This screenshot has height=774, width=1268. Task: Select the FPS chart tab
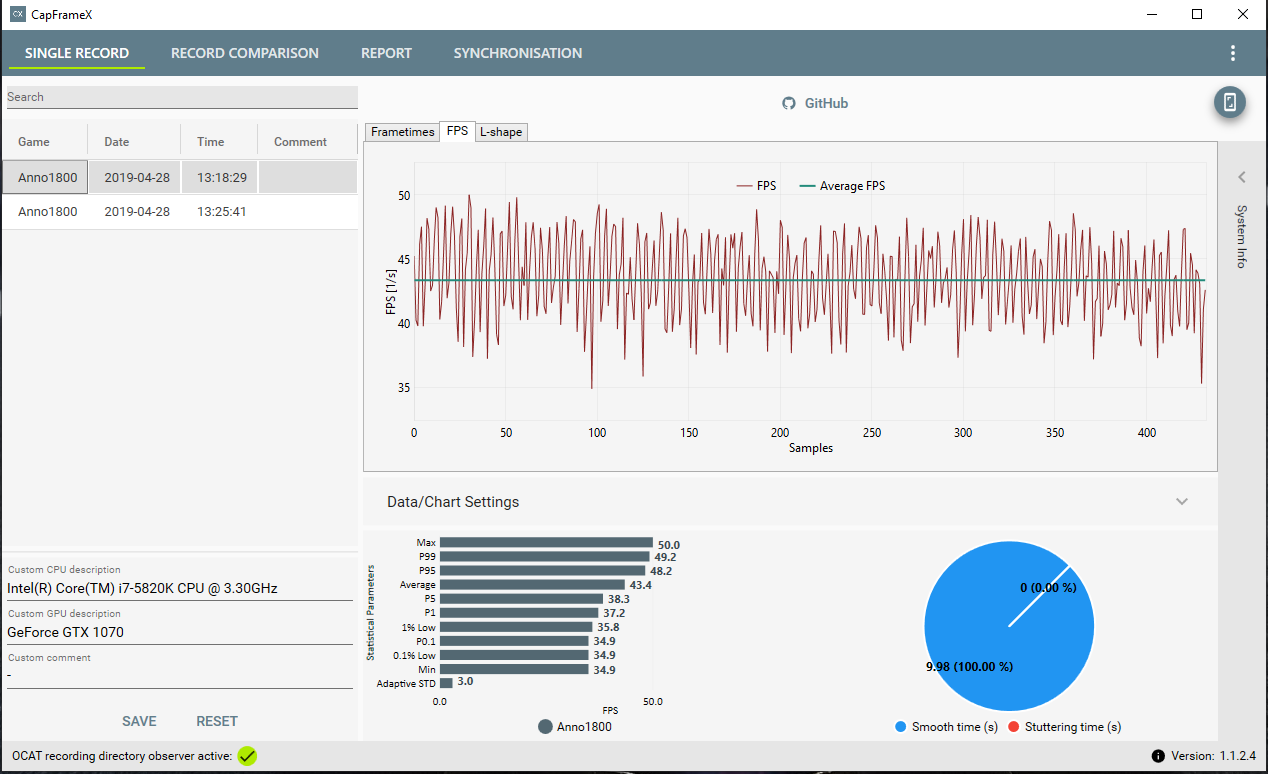click(x=457, y=131)
